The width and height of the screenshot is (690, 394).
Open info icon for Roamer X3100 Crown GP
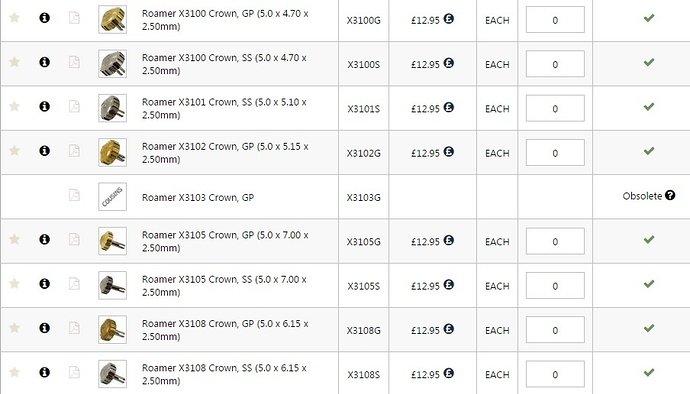(44, 18)
